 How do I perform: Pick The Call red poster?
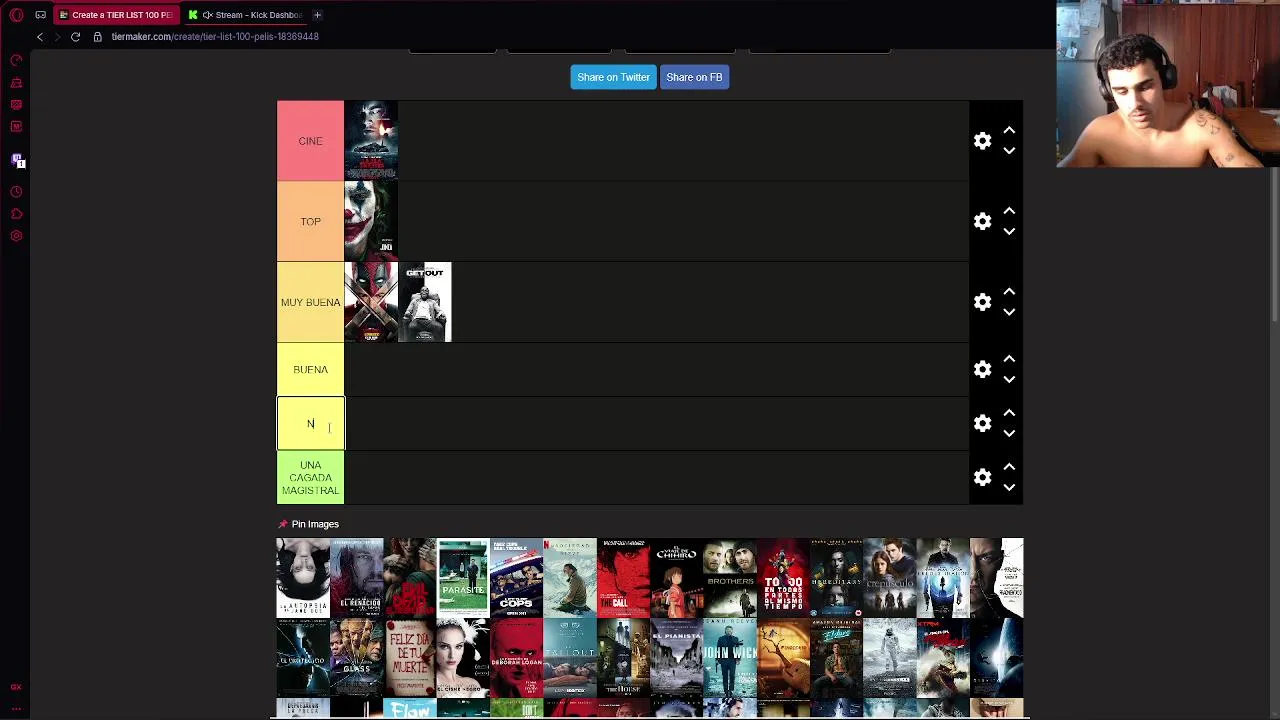point(623,578)
